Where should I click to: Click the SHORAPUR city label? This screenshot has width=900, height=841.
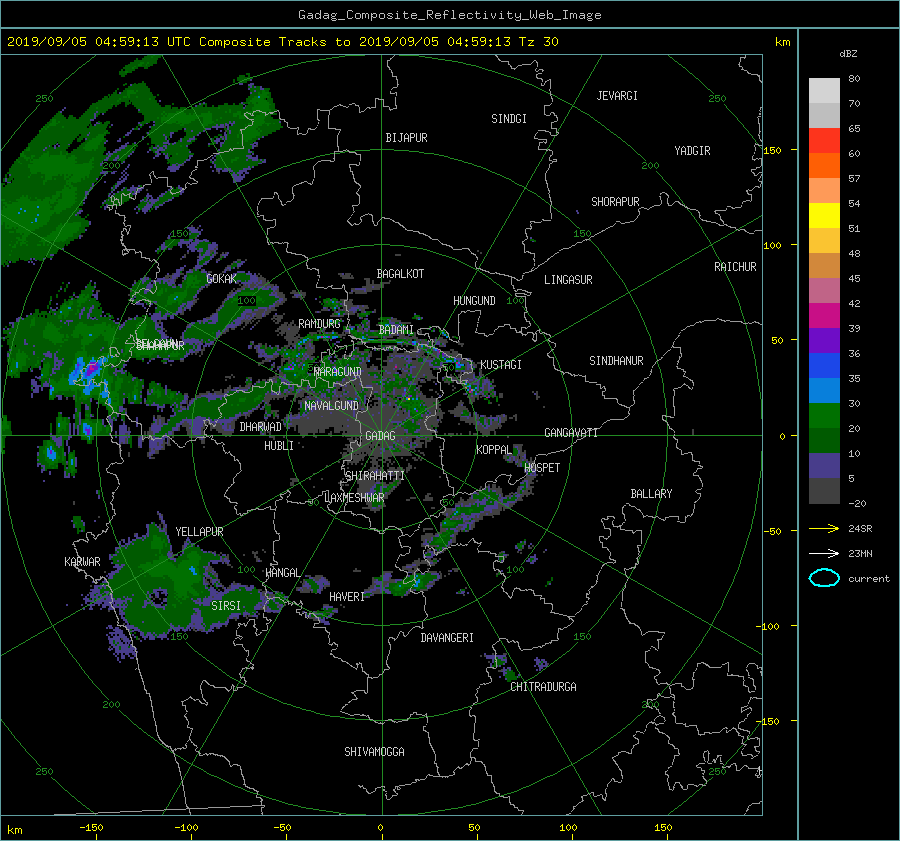[615, 202]
